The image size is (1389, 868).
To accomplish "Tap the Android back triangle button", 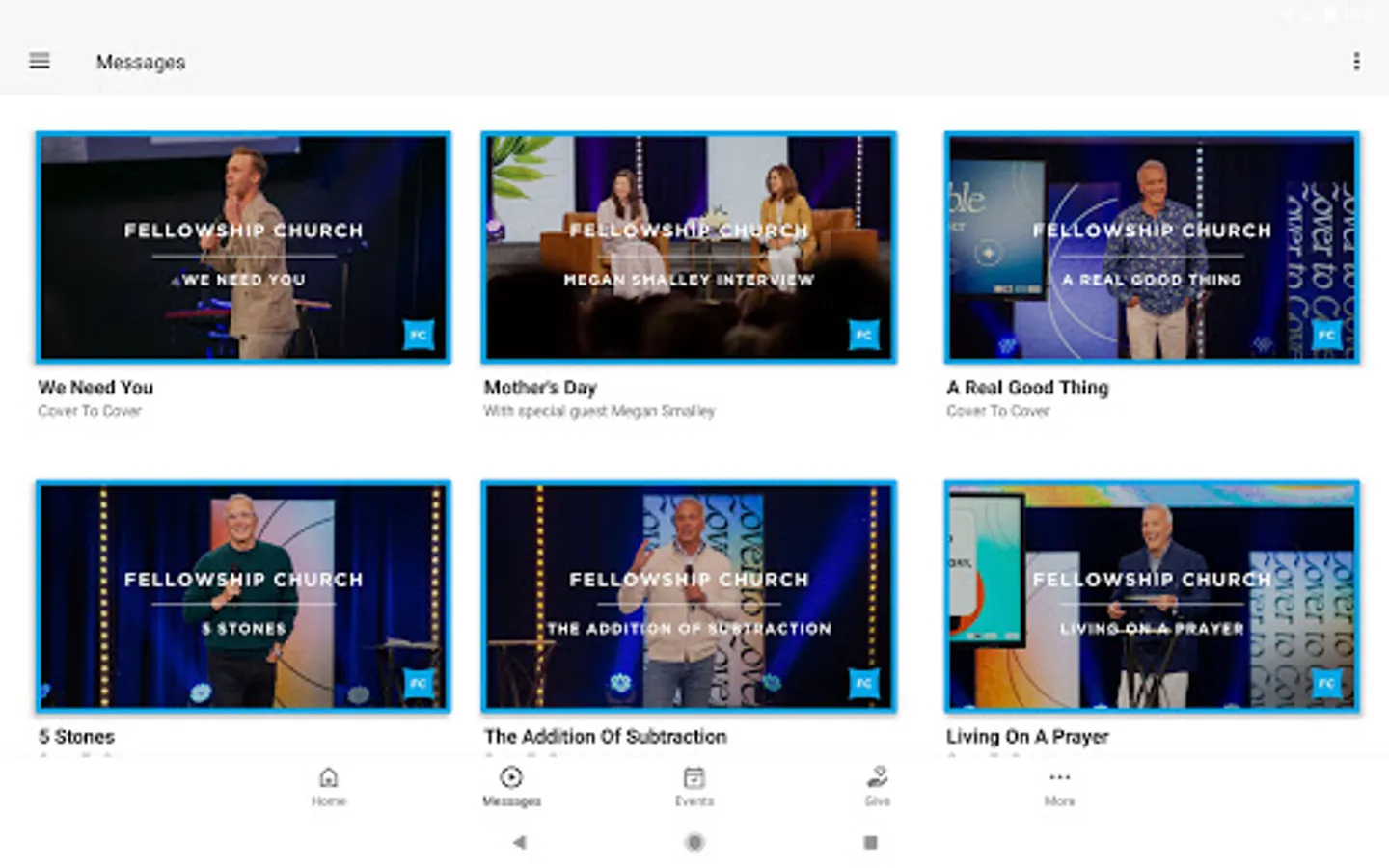I will tap(520, 842).
